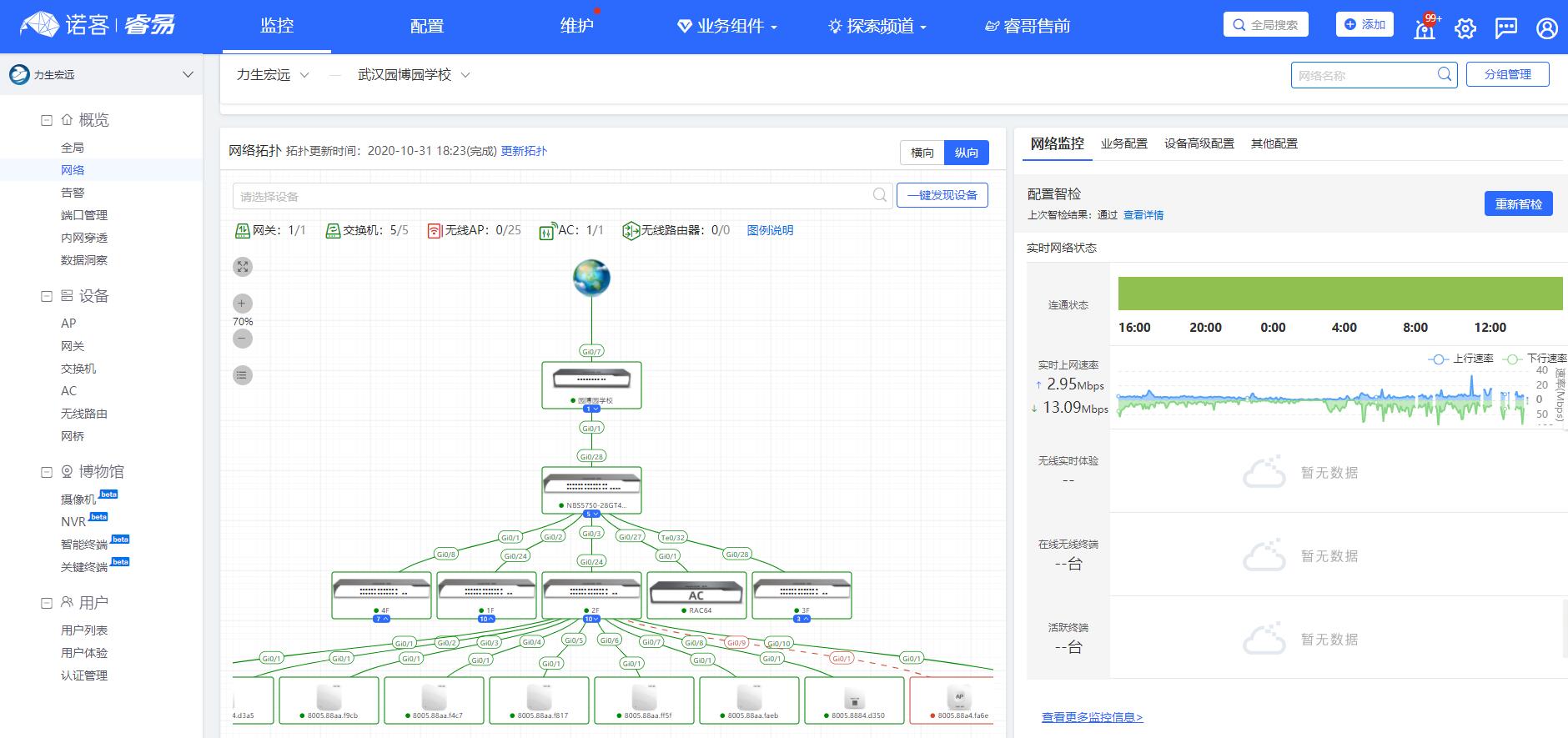Collapse the 概览 tree section
The height and width of the screenshot is (738, 1568).
click(x=47, y=121)
